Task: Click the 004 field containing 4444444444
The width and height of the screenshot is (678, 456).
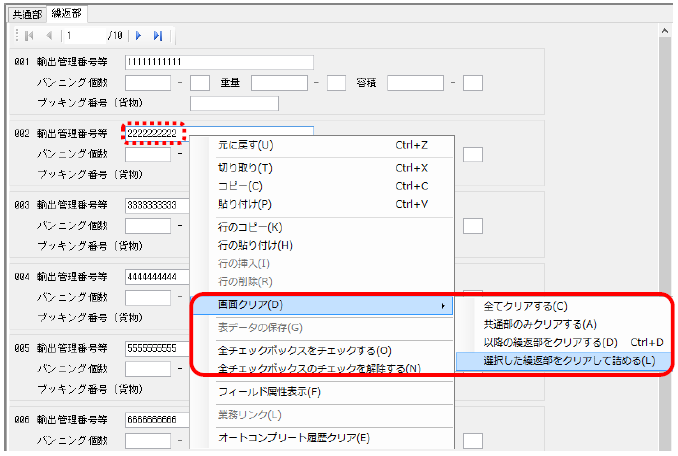Action: click(x=157, y=277)
